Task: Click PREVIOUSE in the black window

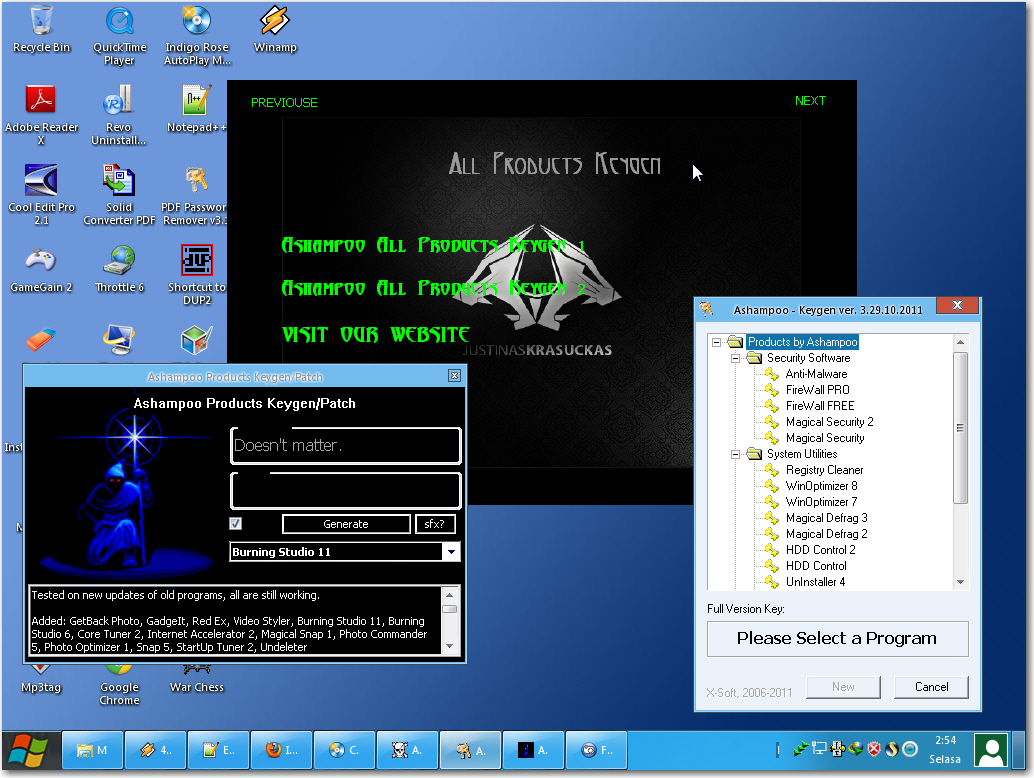Action: [284, 103]
